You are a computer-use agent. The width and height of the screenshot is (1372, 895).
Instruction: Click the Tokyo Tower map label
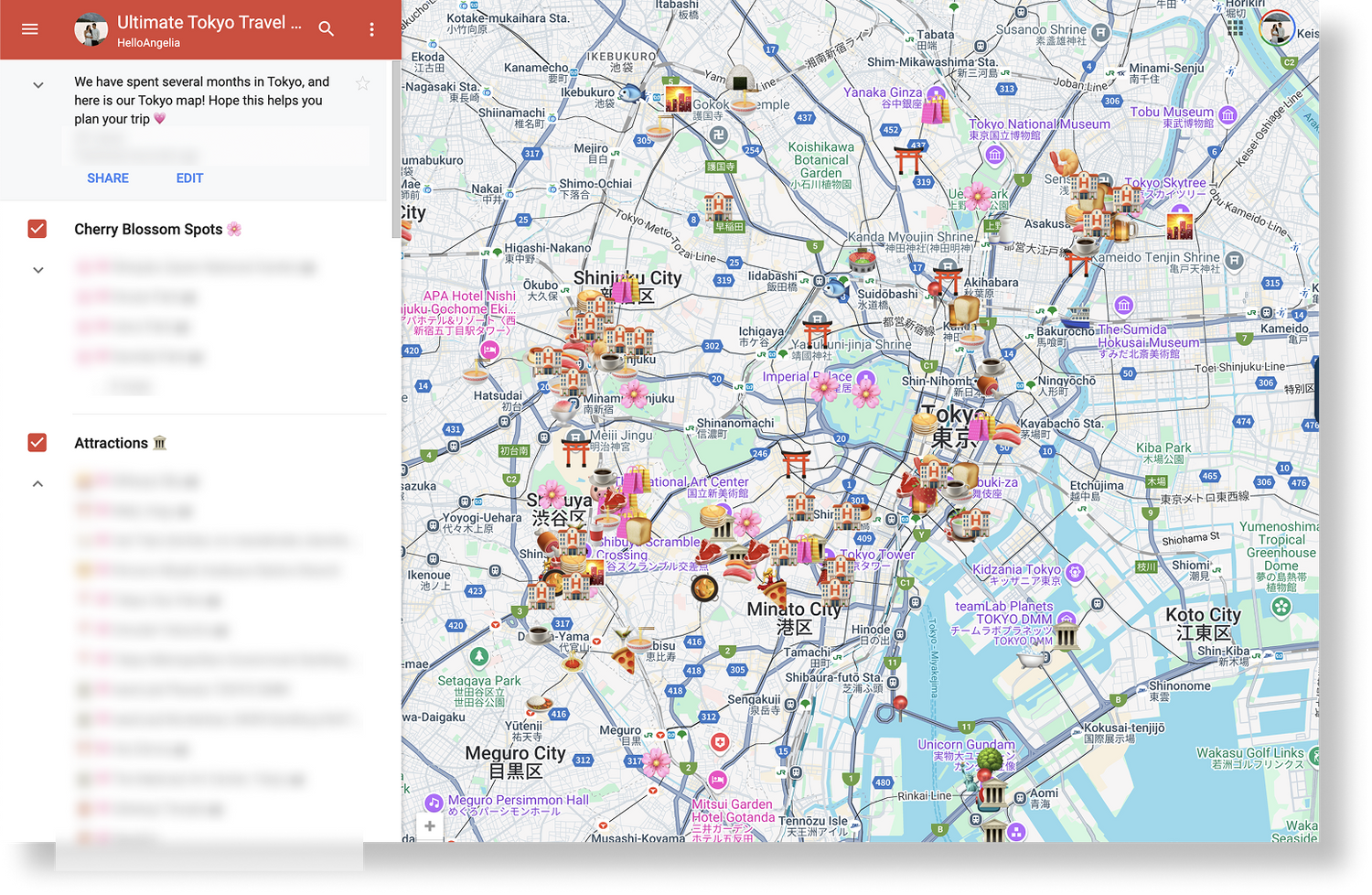click(x=877, y=555)
